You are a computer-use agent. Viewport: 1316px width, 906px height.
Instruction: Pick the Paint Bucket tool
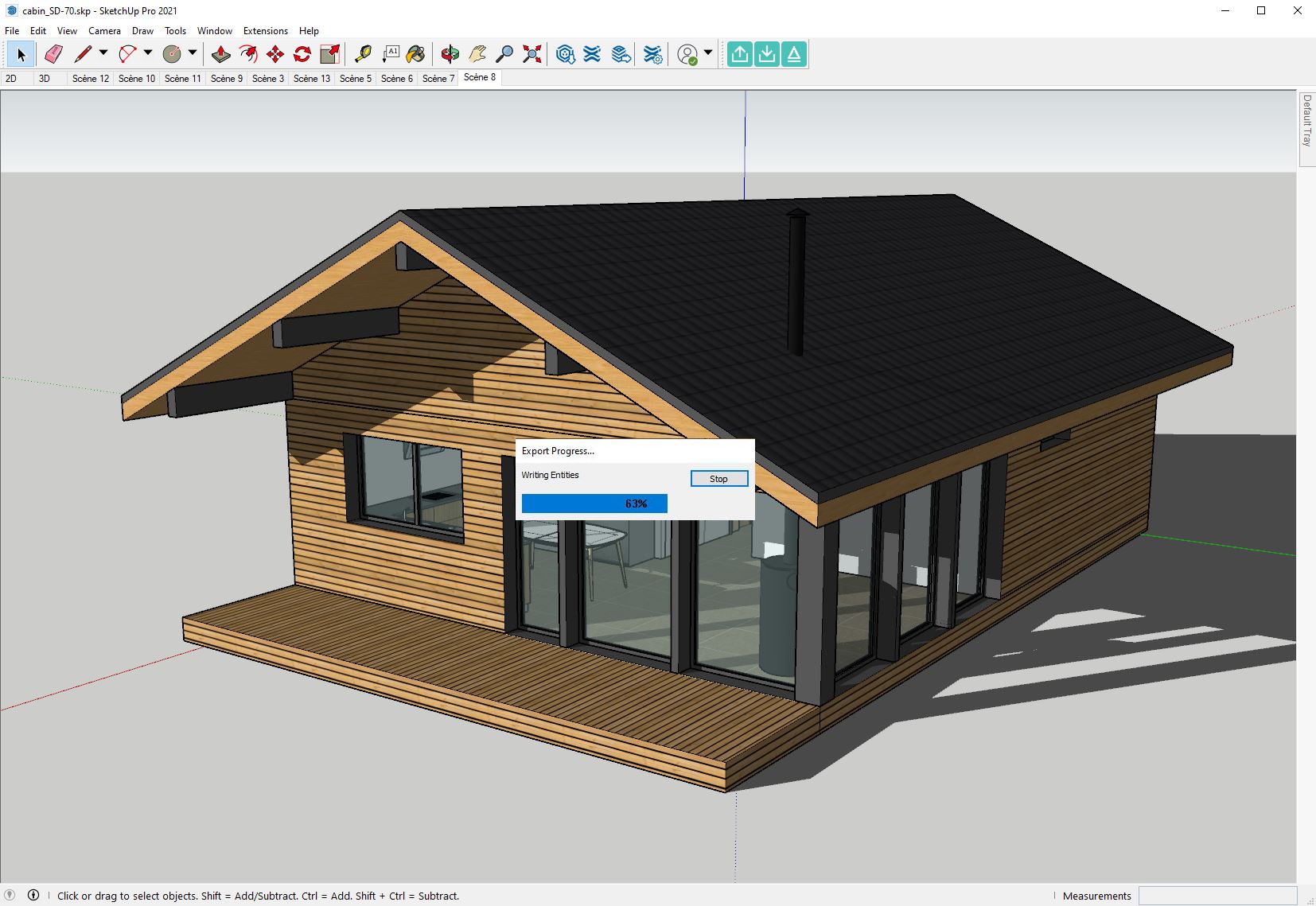416,53
